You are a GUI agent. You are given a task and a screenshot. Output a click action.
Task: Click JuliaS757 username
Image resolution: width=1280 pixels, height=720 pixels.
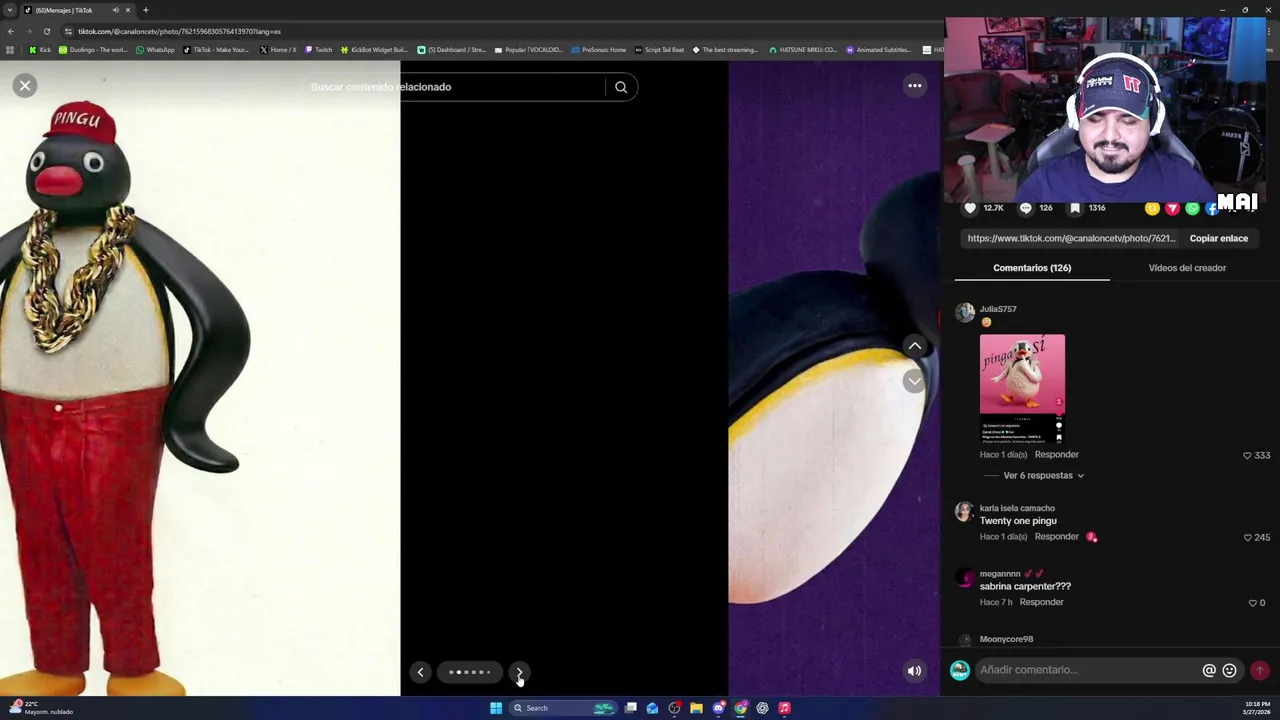click(998, 309)
